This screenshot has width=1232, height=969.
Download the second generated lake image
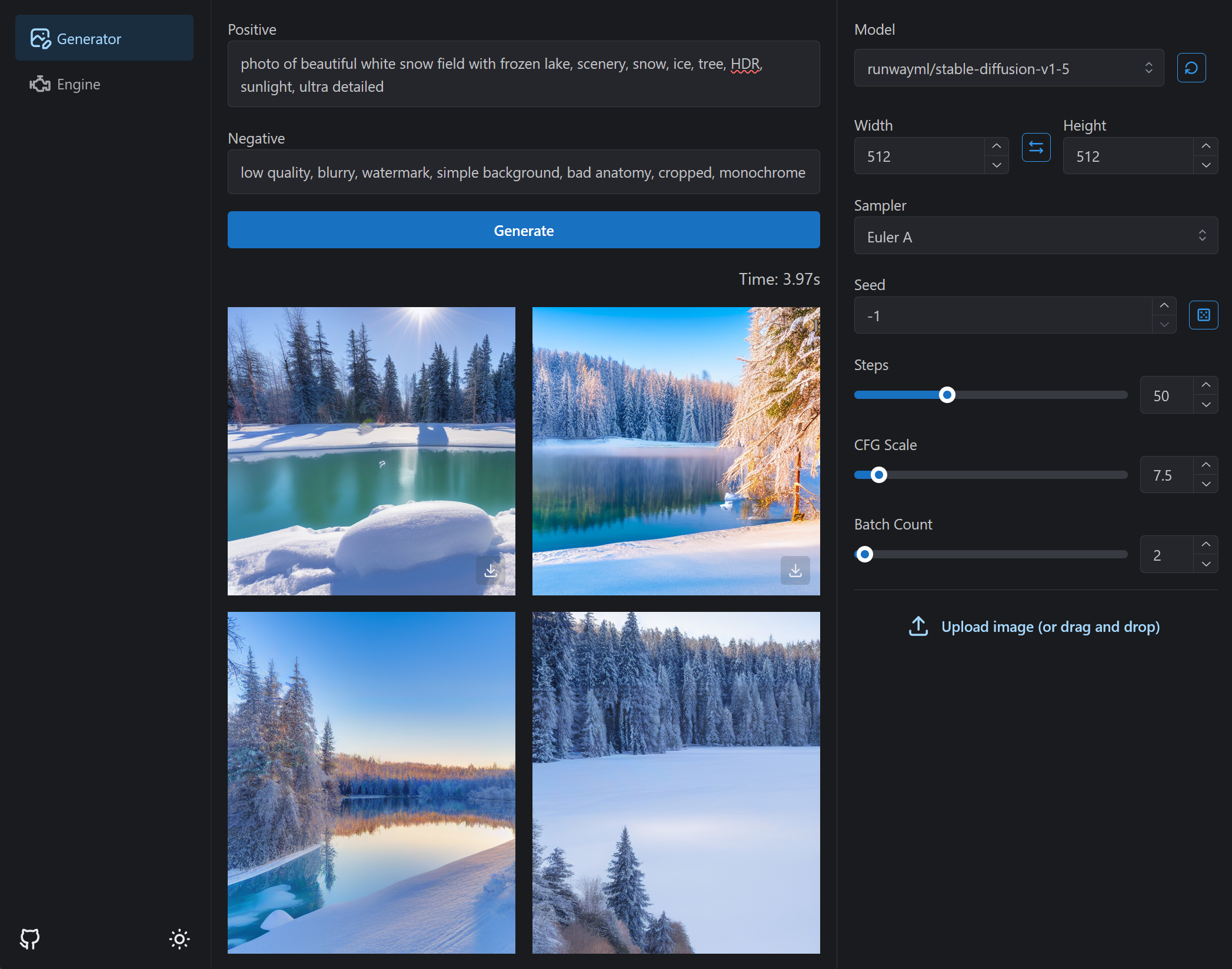point(795,570)
